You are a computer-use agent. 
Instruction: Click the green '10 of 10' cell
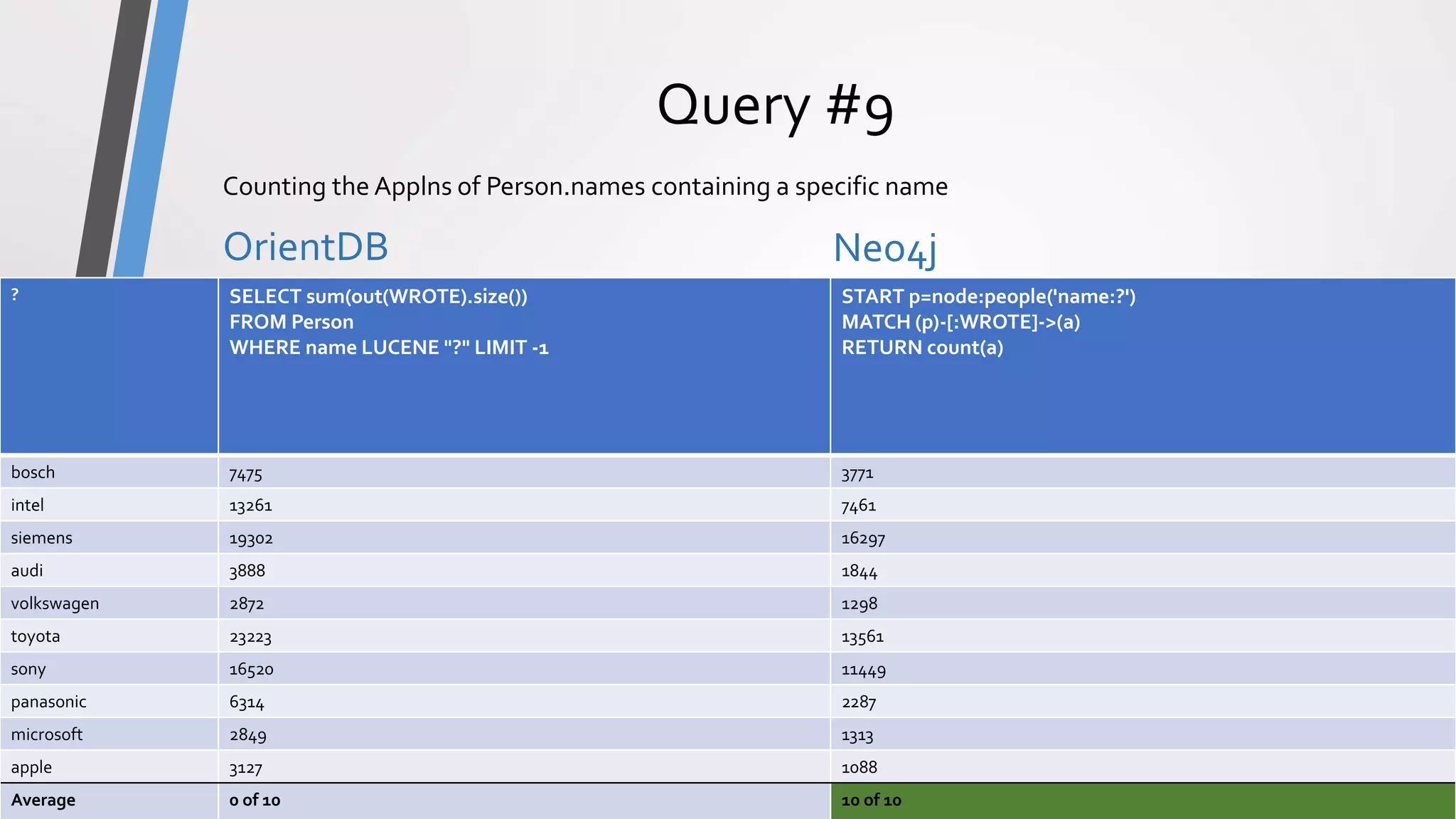(x=1142, y=801)
